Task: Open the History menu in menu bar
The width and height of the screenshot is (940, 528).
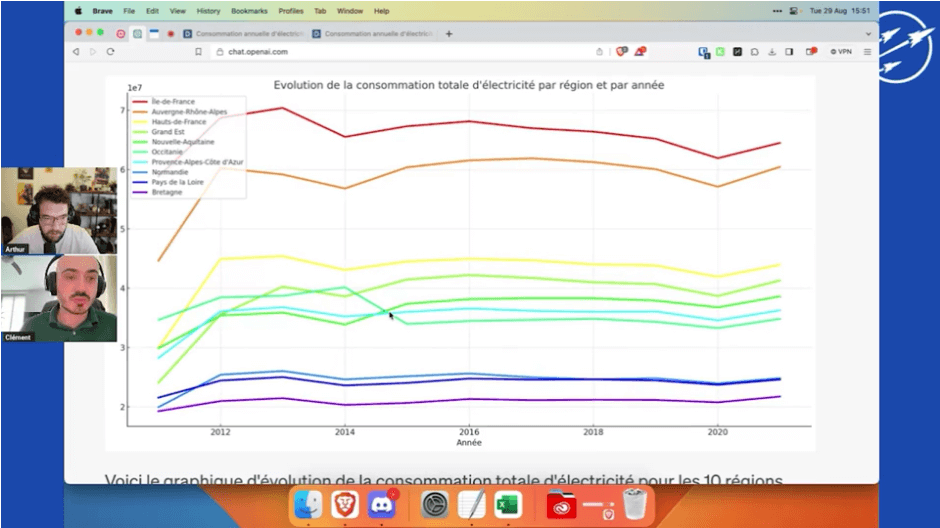Action: 208,11
